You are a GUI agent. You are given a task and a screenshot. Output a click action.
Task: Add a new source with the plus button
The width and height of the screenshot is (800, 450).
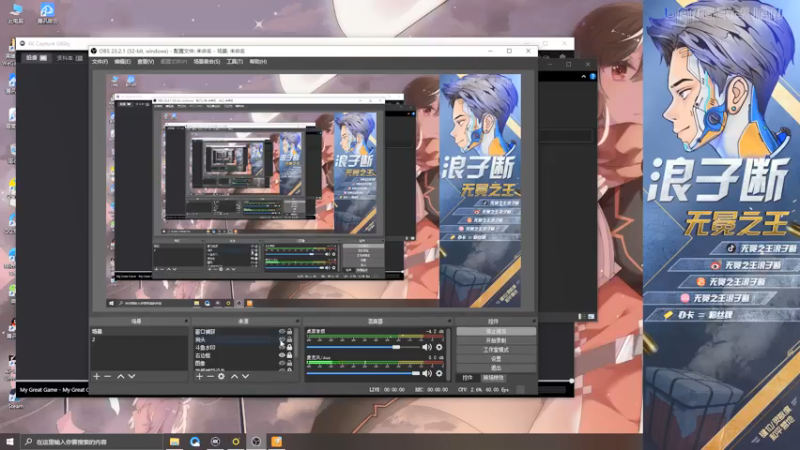199,377
